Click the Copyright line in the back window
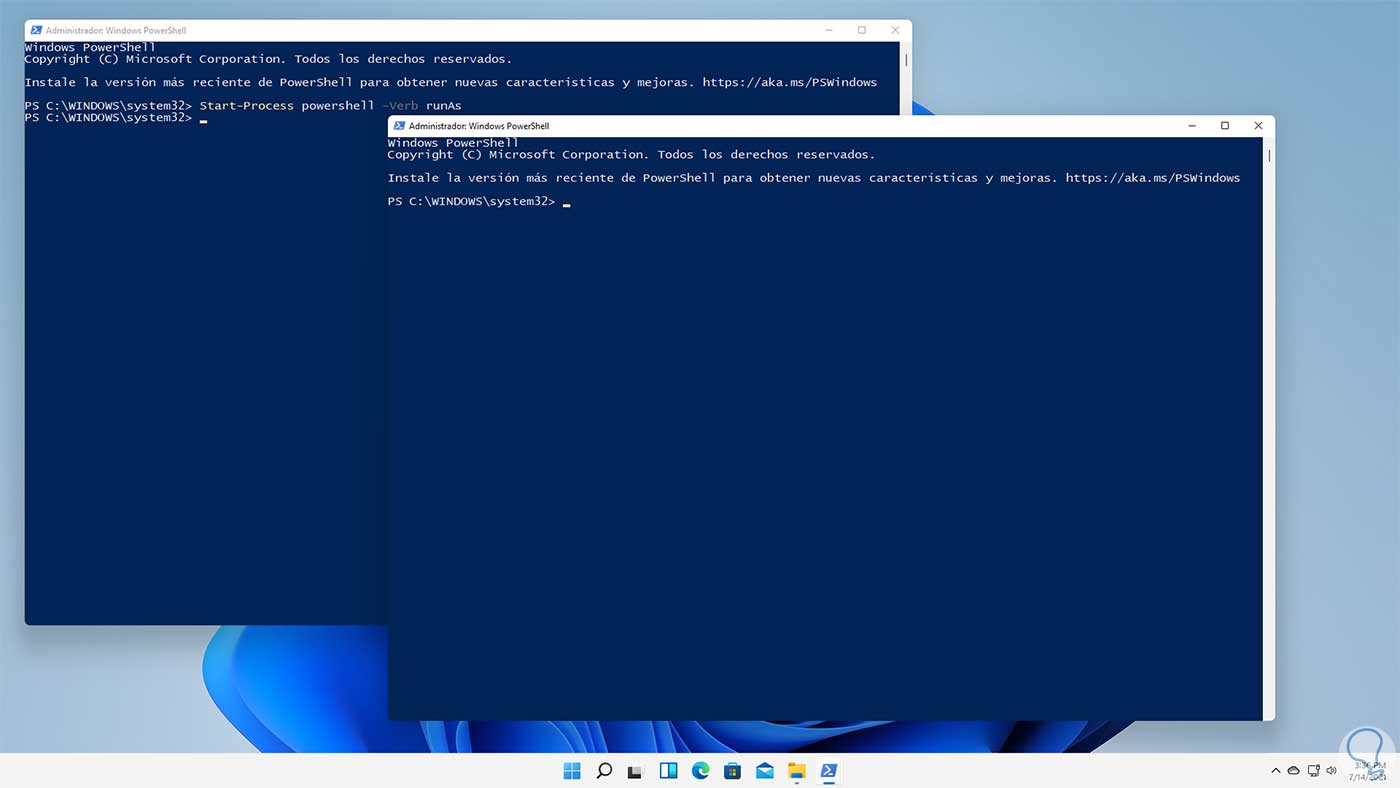Screen dimensions: 1400x788 (x=268, y=59)
